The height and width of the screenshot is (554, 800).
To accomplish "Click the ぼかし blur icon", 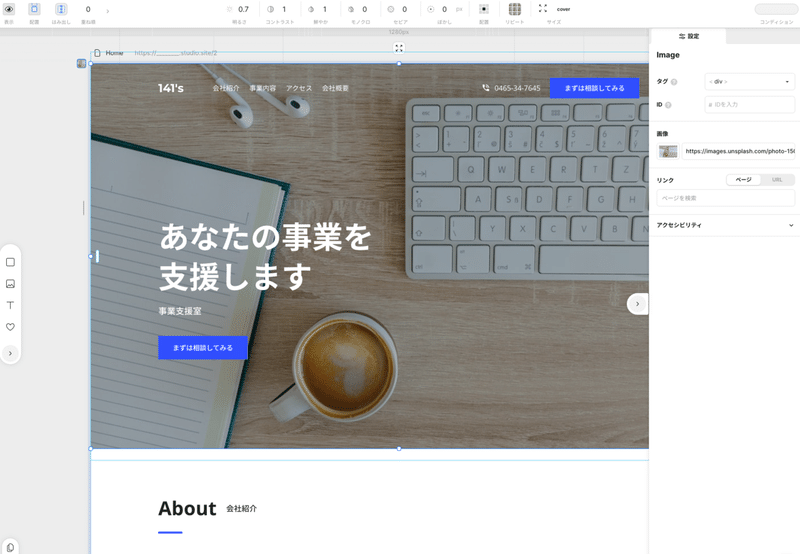I will tap(431, 9).
